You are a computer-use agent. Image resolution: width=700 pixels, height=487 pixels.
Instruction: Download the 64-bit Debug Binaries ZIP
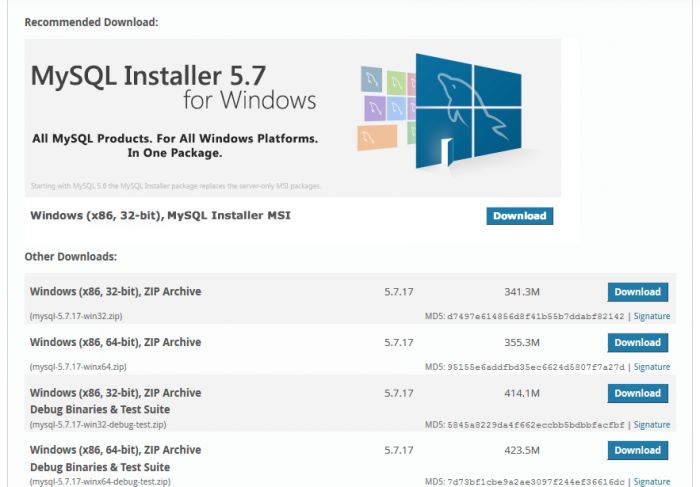coord(637,450)
